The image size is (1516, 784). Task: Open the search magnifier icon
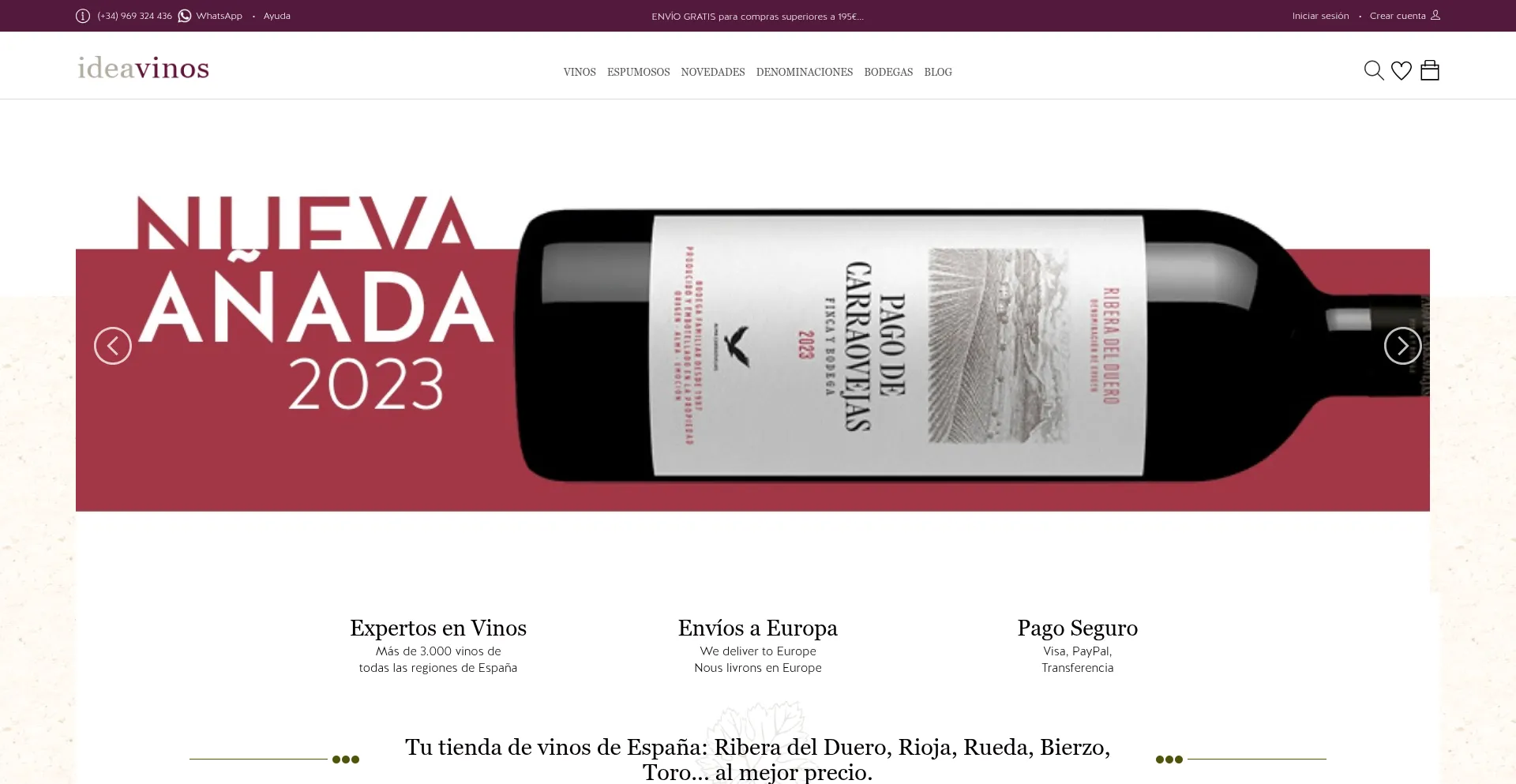point(1374,70)
